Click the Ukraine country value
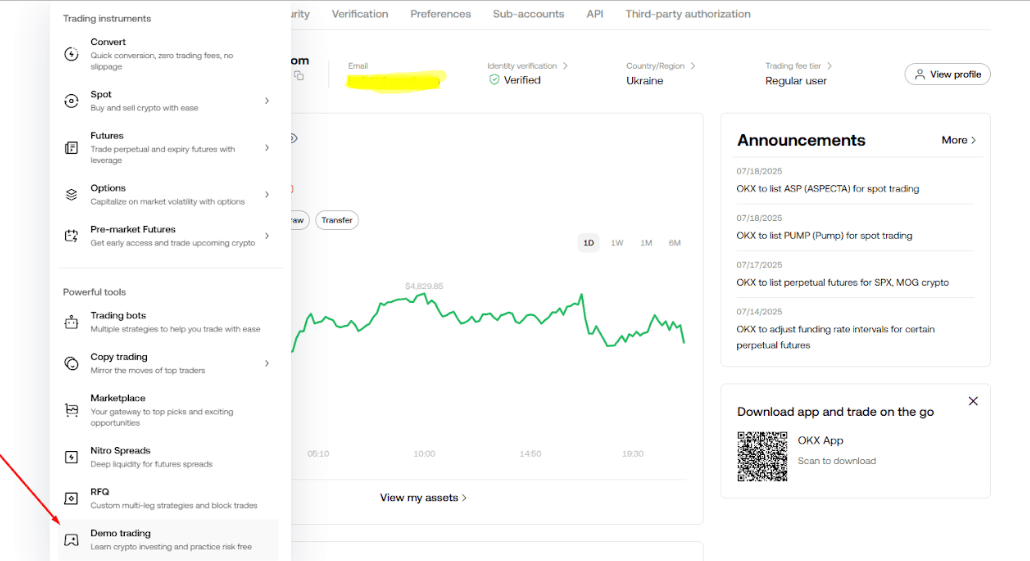 pyautogui.click(x=644, y=81)
